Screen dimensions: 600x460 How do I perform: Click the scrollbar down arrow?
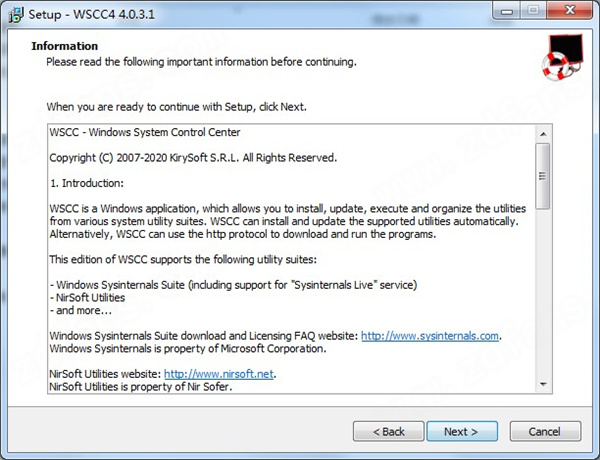click(x=543, y=384)
